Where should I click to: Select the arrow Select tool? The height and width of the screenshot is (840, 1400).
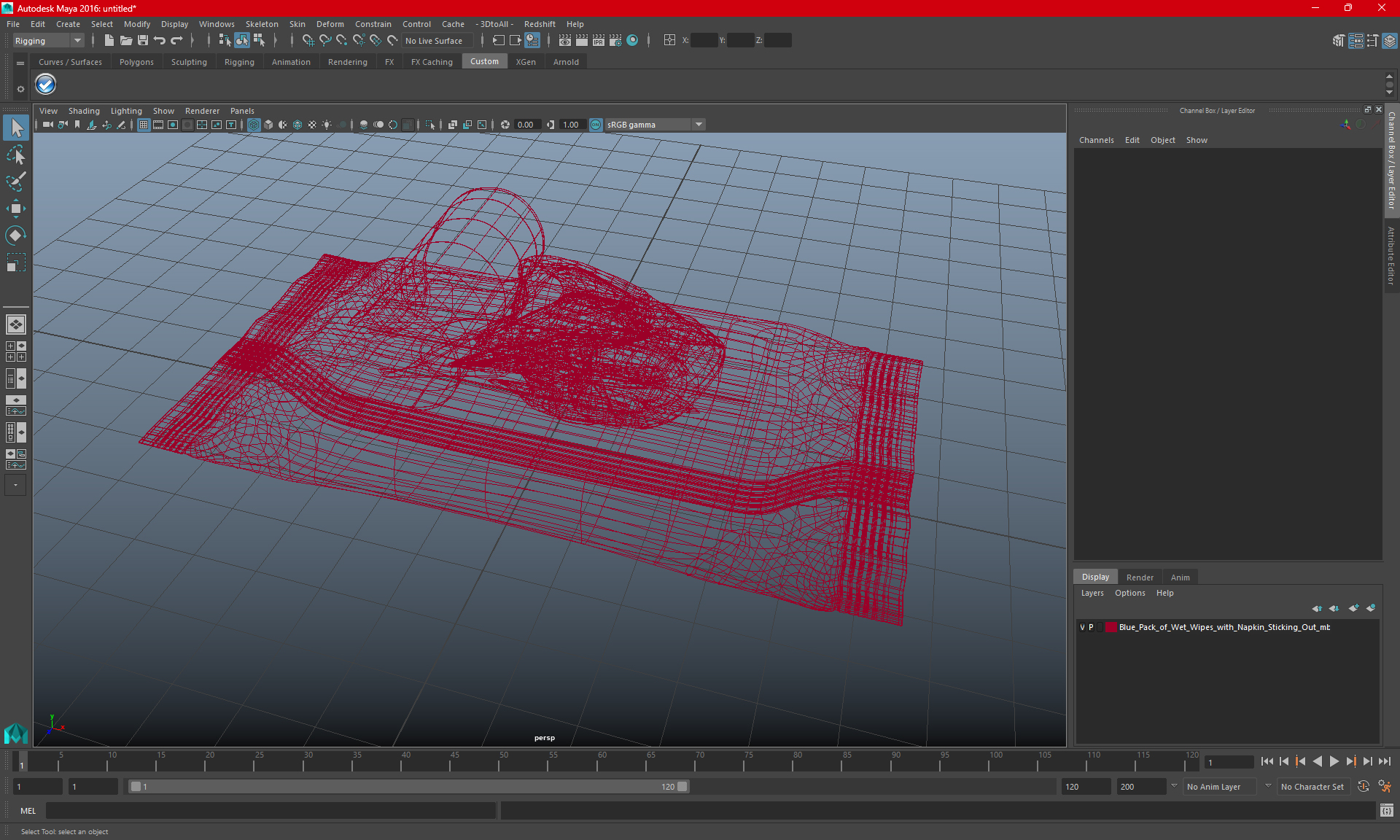[x=16, y=128]
